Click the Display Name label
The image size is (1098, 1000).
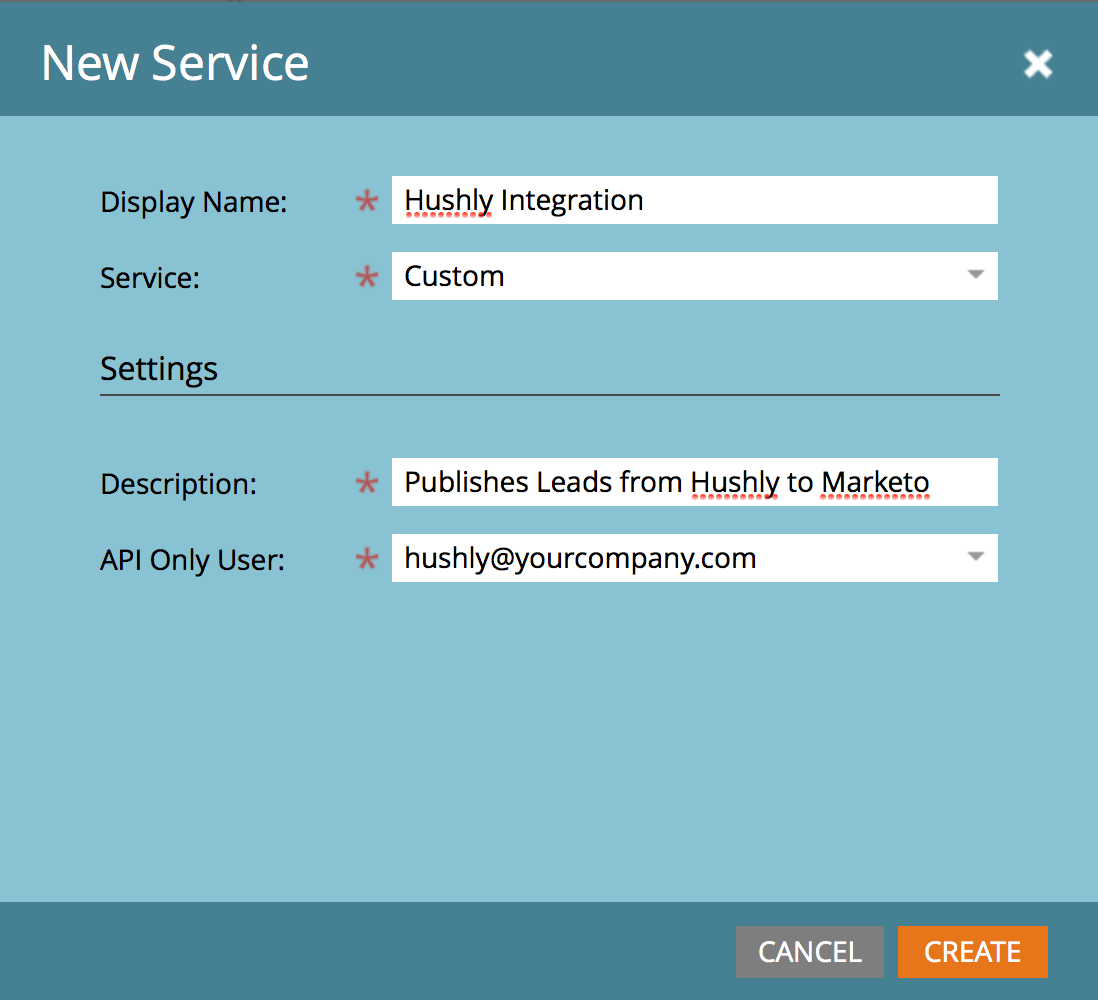pos(194,202)
